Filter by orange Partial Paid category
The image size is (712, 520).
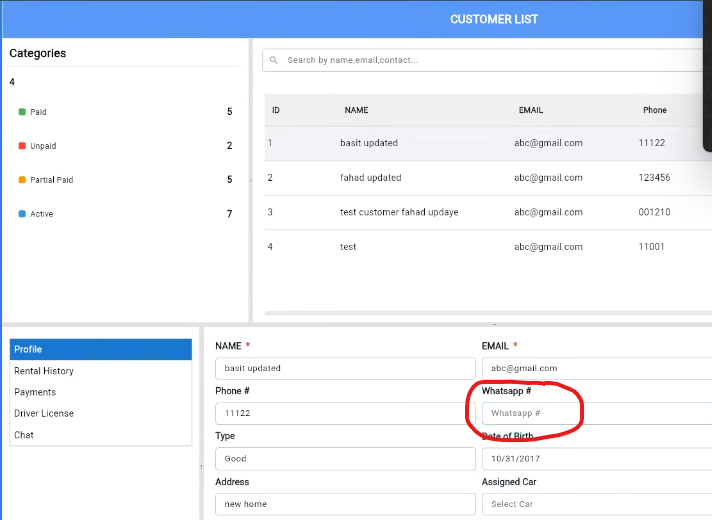tap(50, 180)
